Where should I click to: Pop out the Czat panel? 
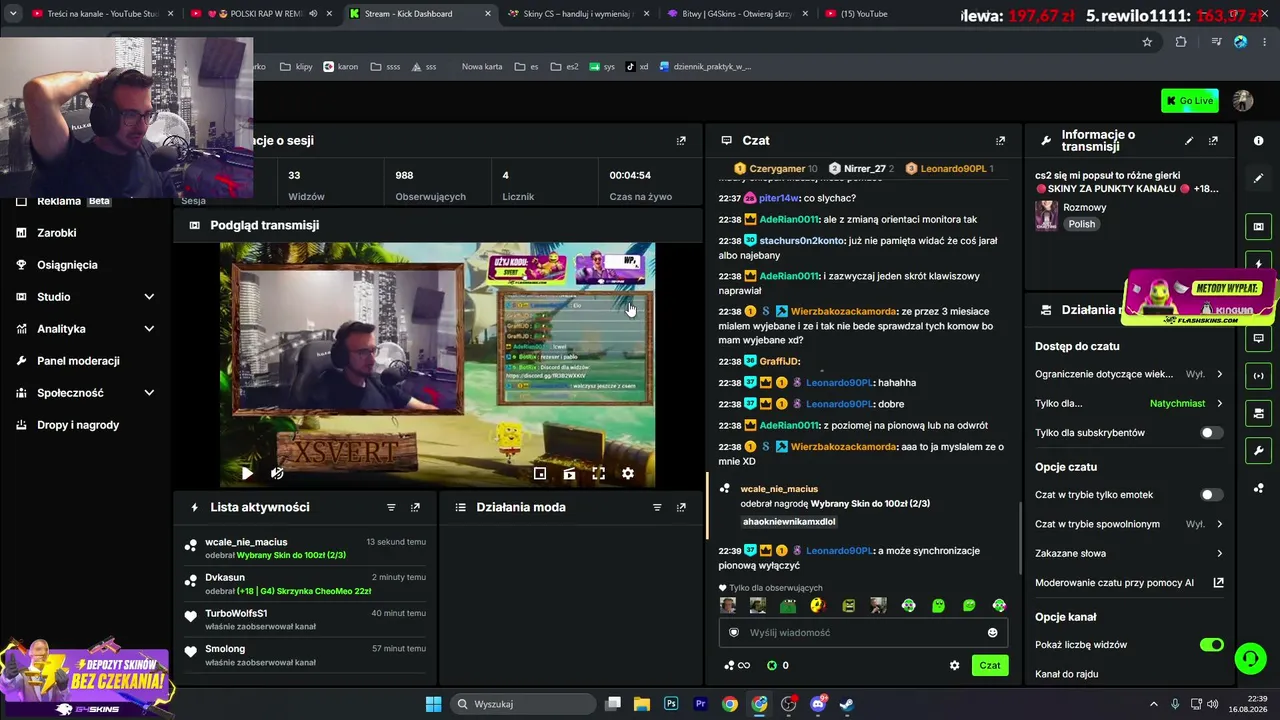1000,141
